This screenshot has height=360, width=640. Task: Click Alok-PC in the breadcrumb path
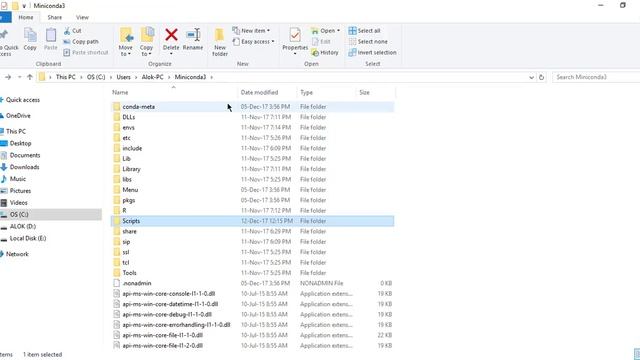point(153,77)
